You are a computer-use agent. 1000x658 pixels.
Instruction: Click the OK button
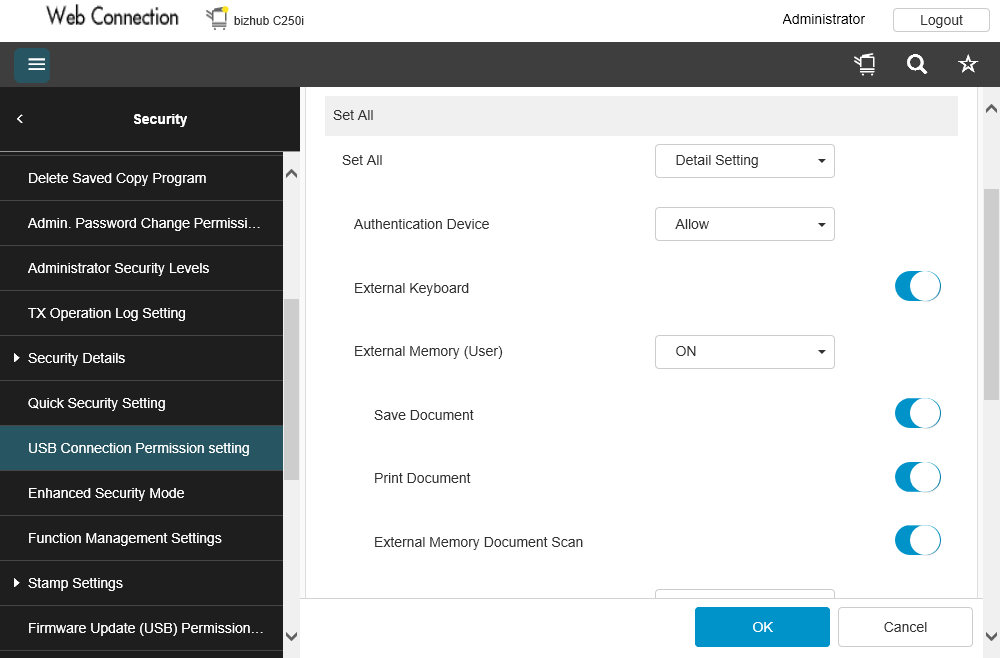point(762,627)
